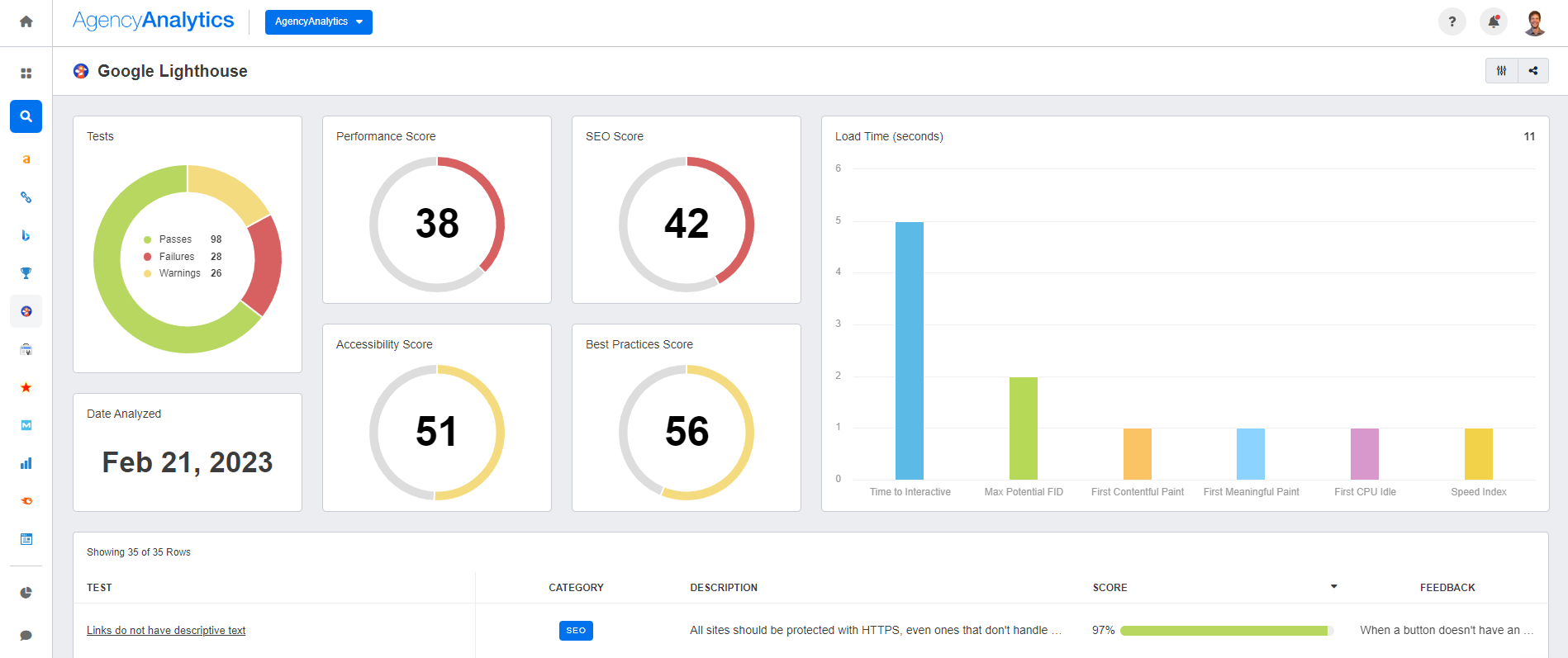The height and width of the screenshot is (658, 1568).
Task: Open the user profile avatar menu
Action: [1535, 22]
